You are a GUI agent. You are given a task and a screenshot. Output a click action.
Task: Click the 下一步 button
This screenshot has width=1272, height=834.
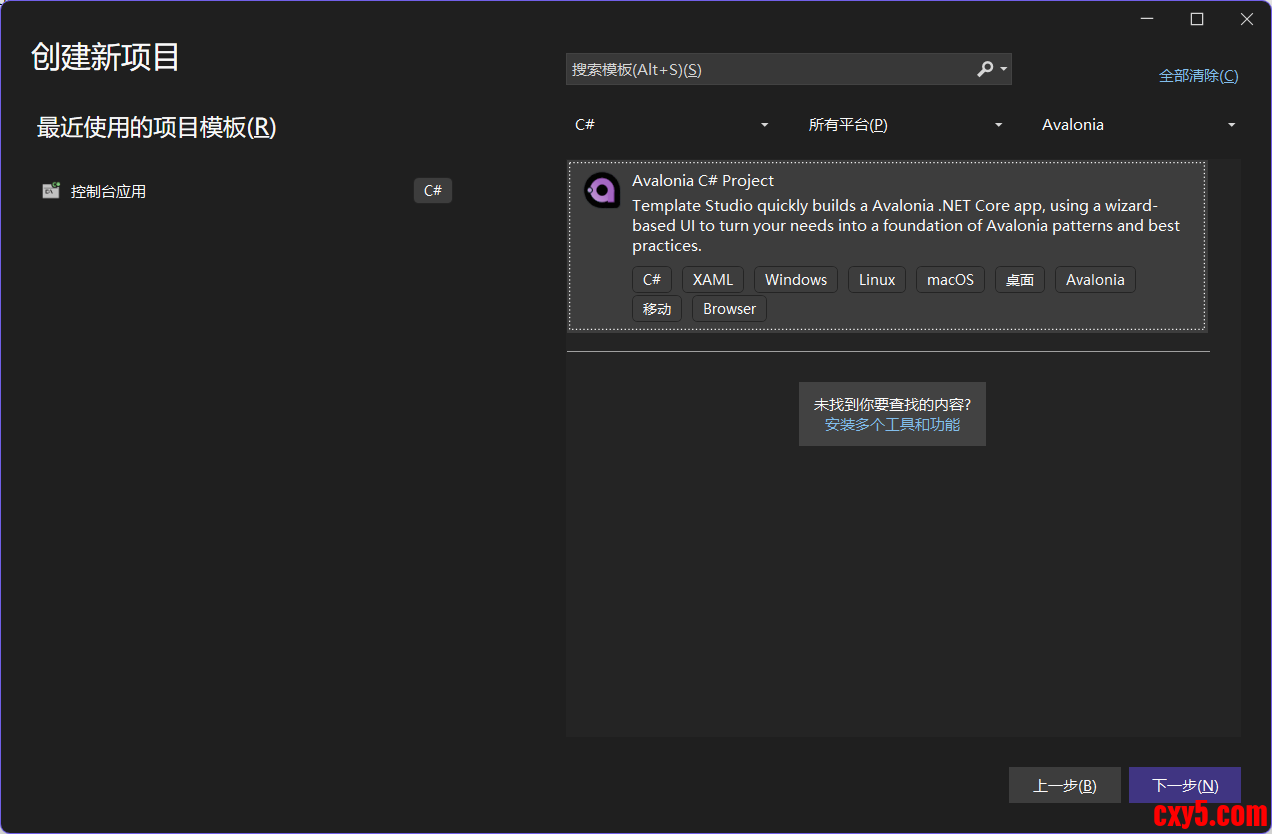click(x=1185, y=785)
